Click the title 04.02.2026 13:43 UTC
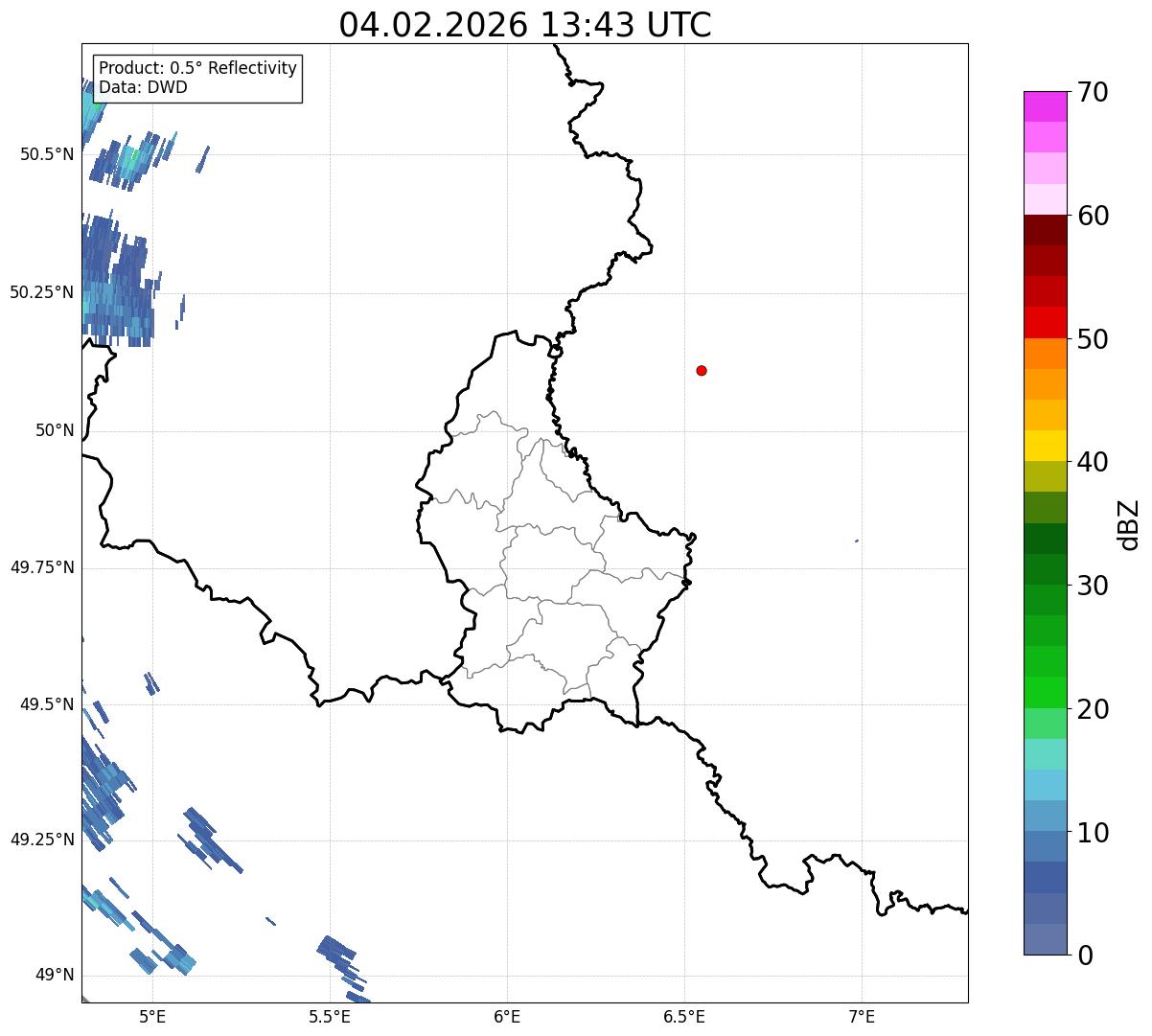 pyautogui.click(x=525, y=25)
